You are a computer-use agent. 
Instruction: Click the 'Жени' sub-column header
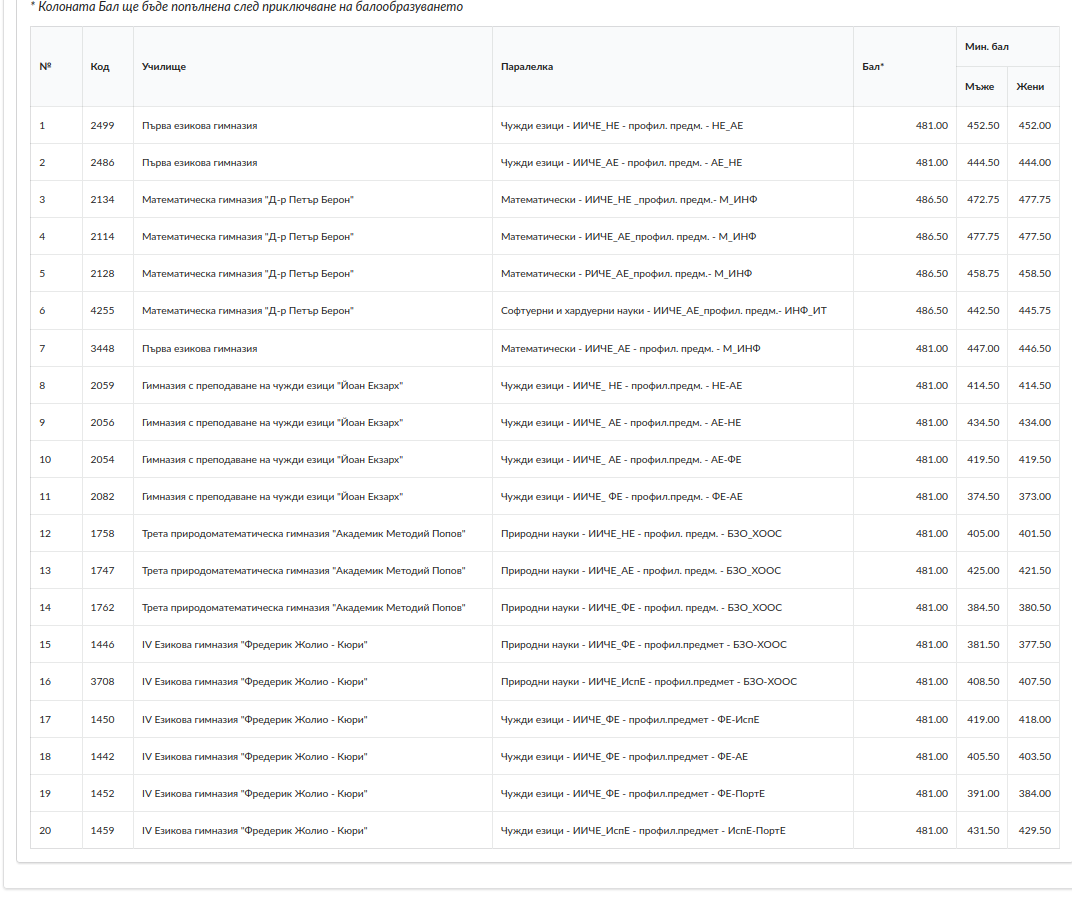coord(1030,87)
